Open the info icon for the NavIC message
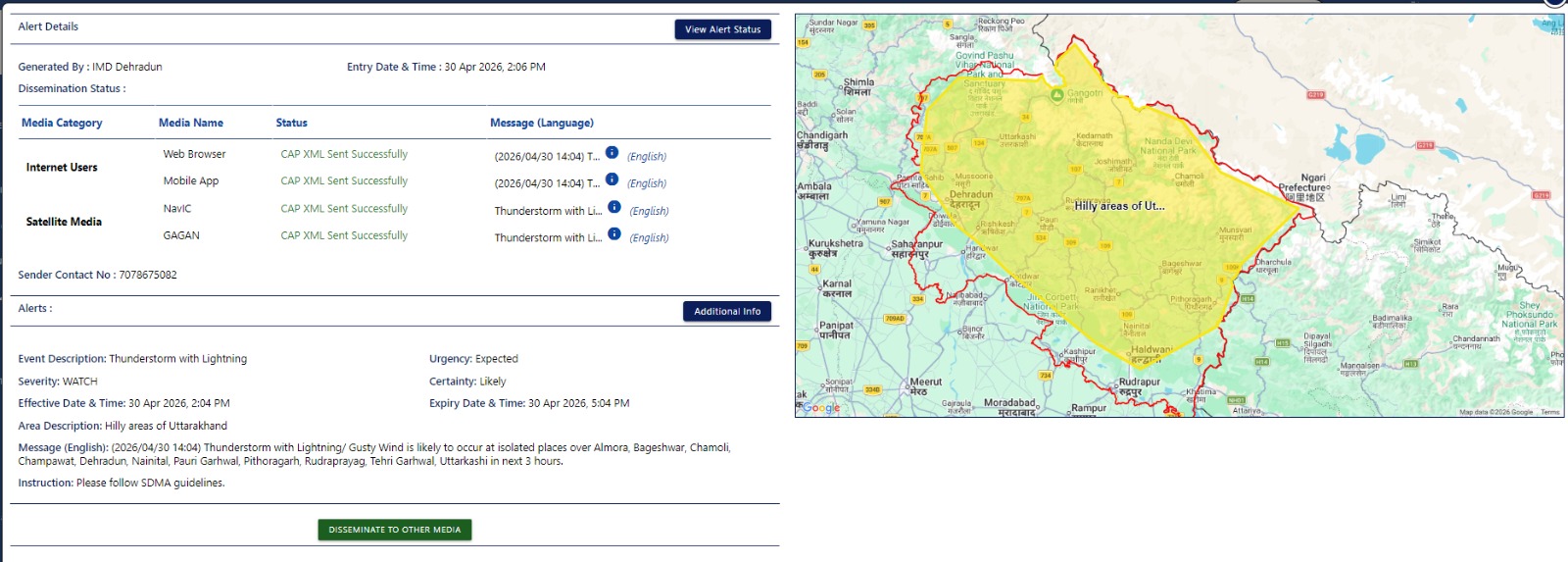Image resolution: width=1568 pixels, height=562 pixels. (614, 207)
